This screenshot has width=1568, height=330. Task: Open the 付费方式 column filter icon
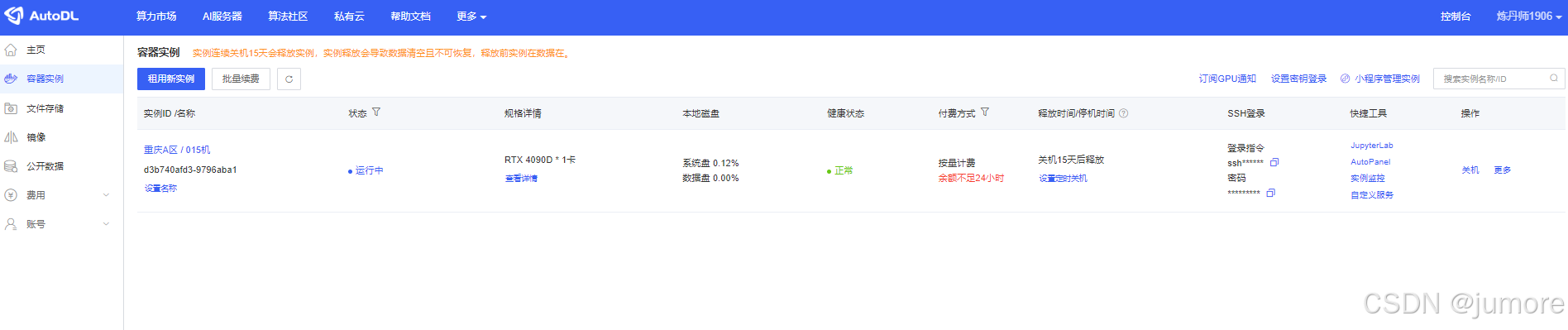coord(985,112)
